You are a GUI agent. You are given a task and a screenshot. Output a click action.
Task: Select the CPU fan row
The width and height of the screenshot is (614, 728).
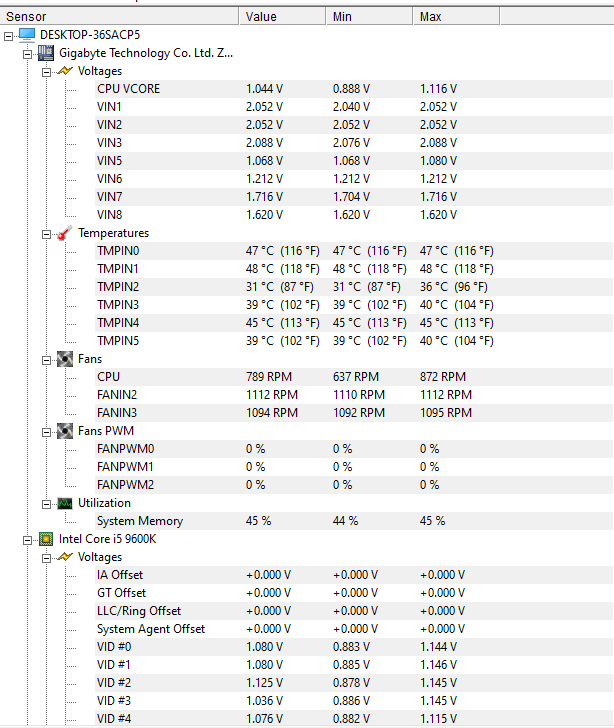tap(354, 377)
